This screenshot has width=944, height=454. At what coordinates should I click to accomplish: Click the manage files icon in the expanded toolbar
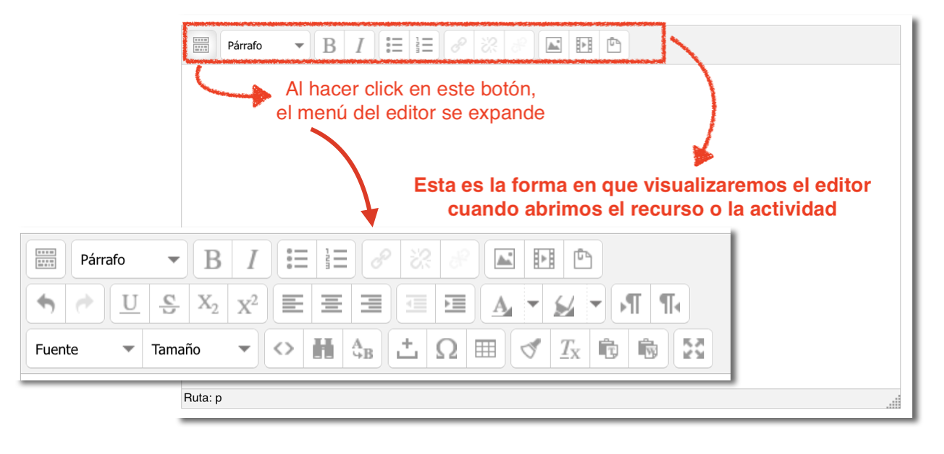tap(583, 260)
